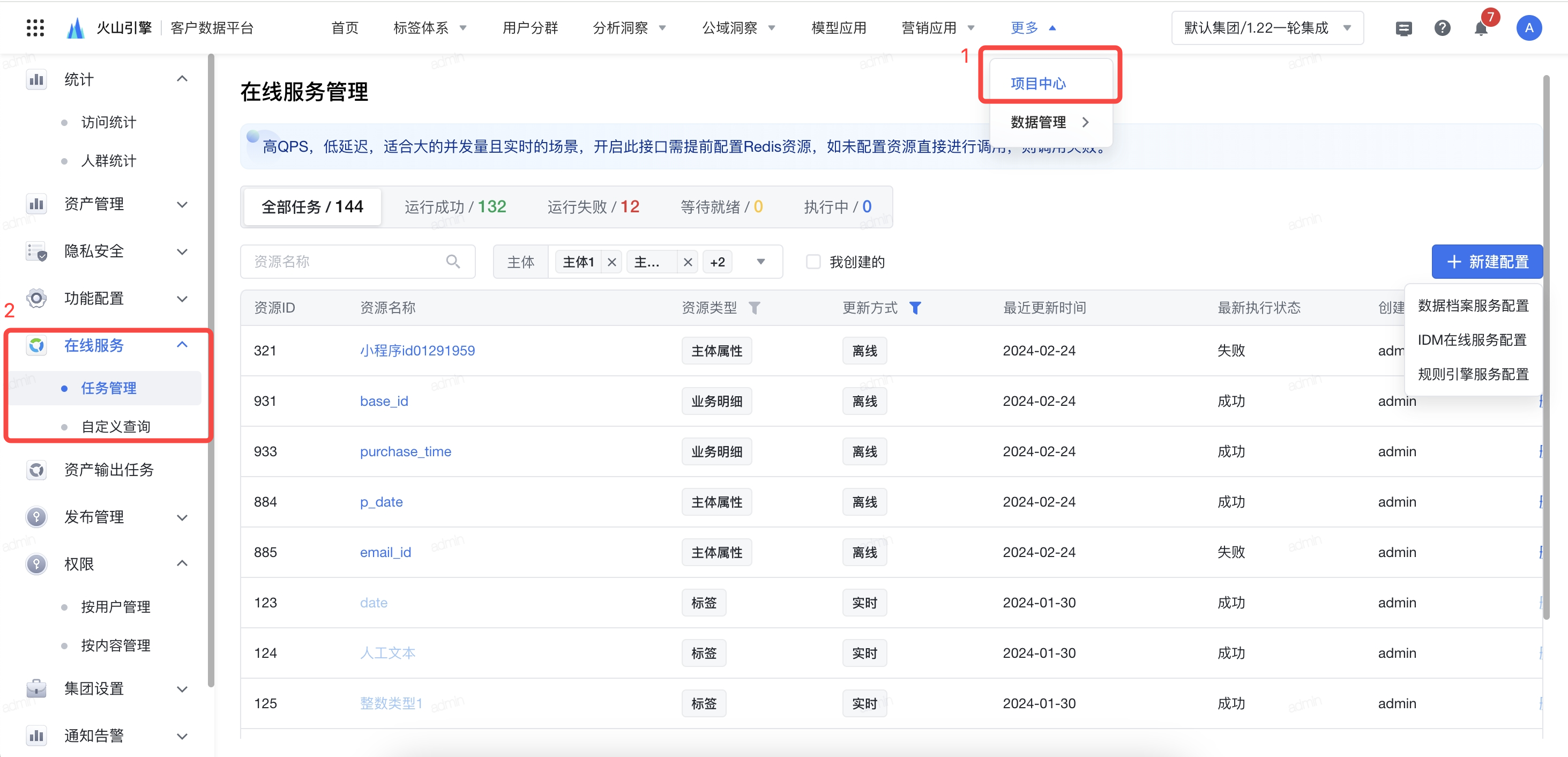1568x757 pixels.
Task: Open the email_id resource link
Action: coord(386,552)
